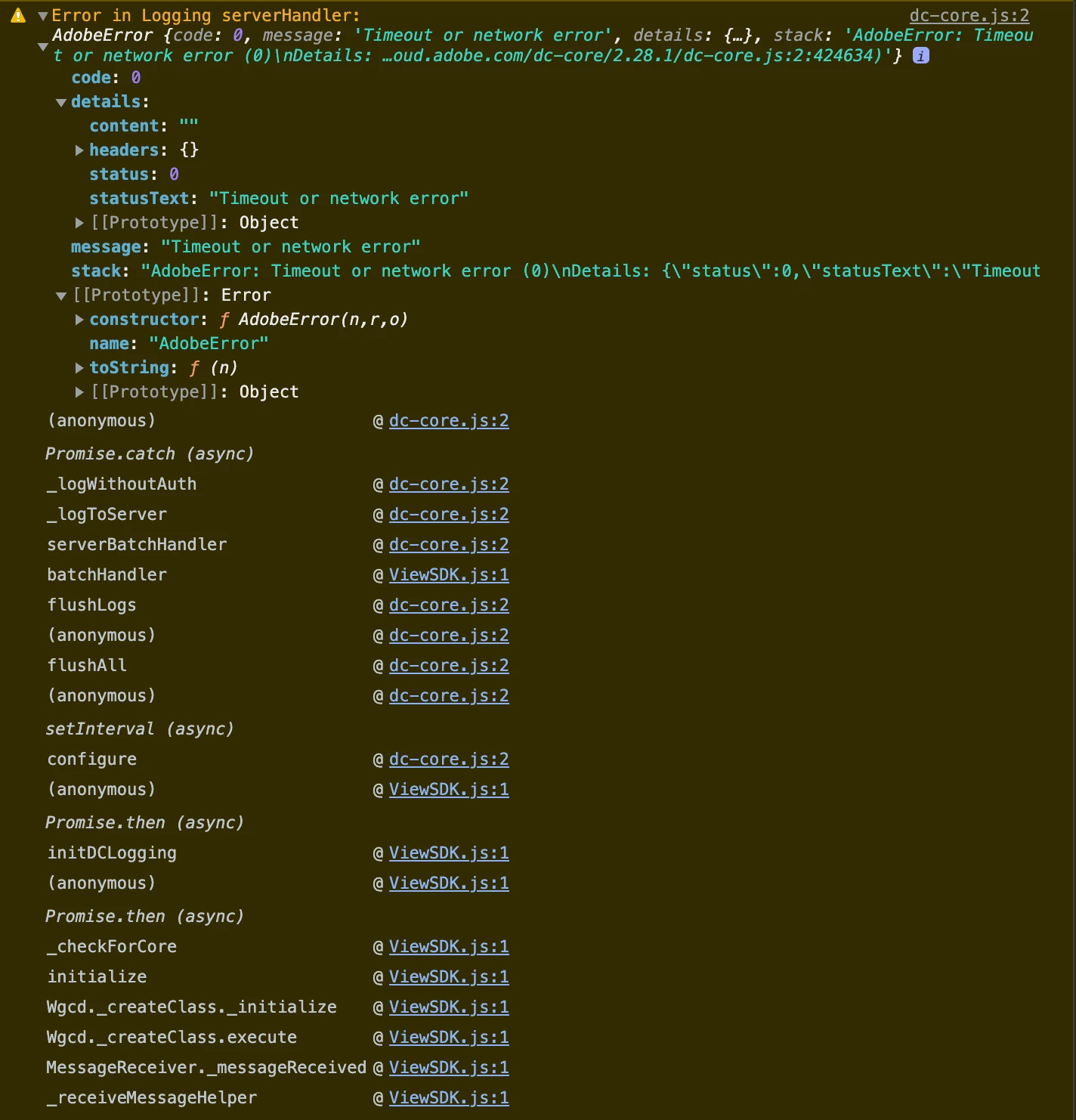Image resolution: width=1076 pixels, height=1120 pixels.
Task: Click the blue info badge icon
Action: click(x=921, y=55)
